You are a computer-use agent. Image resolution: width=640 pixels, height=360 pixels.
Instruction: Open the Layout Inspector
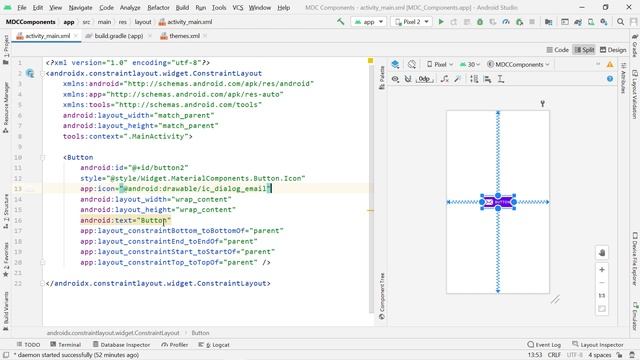598,344
